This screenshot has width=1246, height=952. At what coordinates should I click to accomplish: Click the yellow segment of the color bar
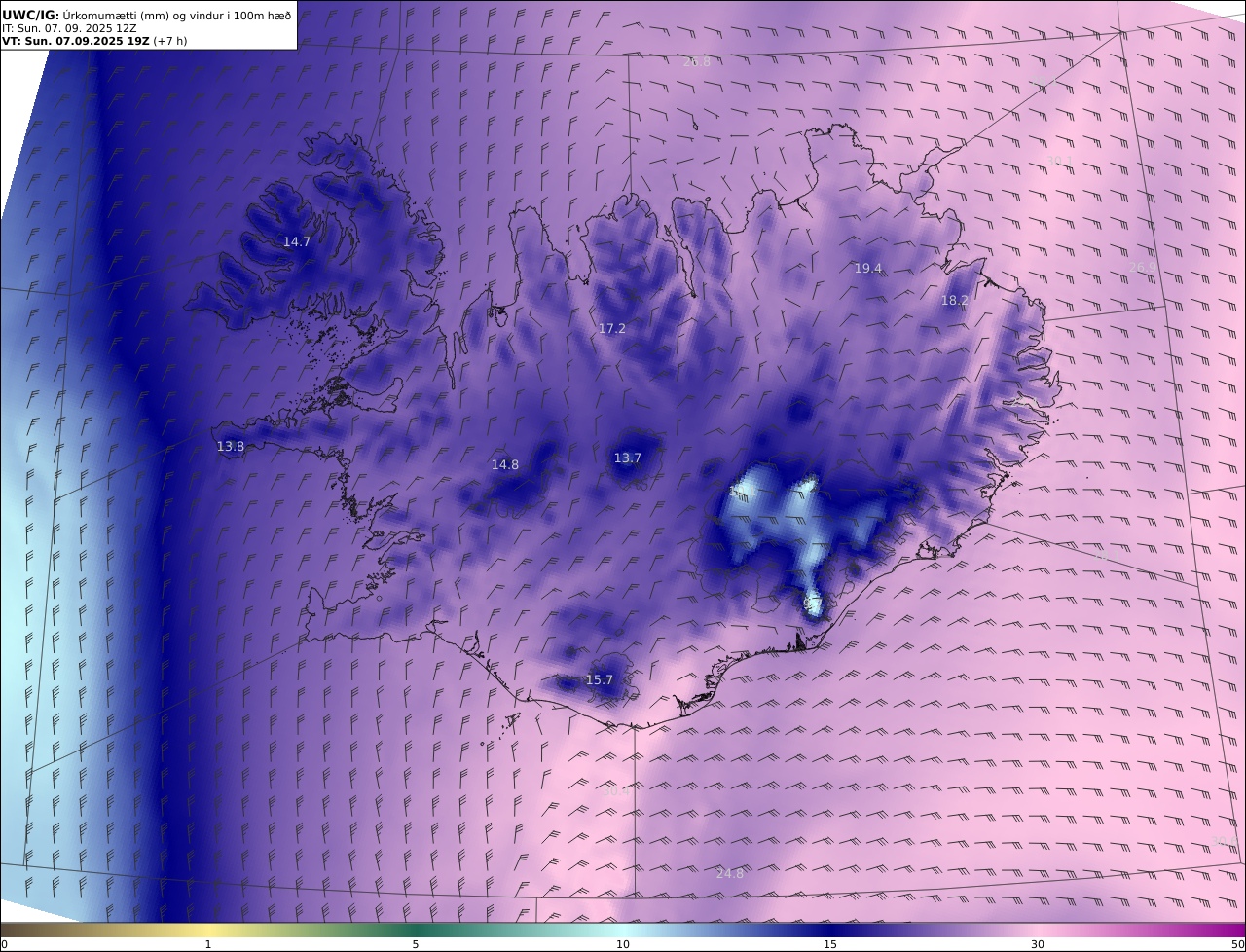(x=209, y=930)
